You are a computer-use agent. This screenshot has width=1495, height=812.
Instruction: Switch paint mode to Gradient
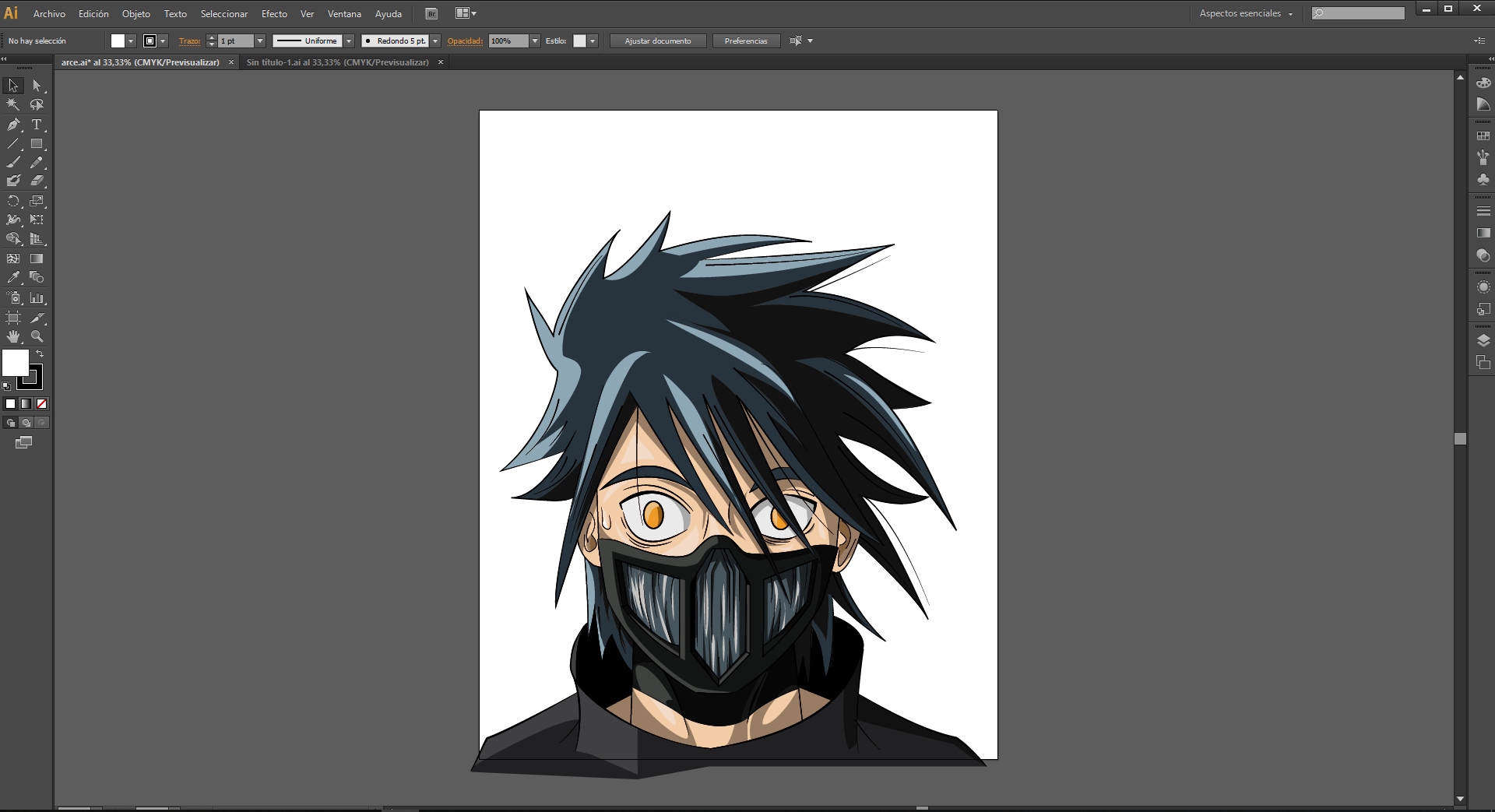click(x=26, y=403)
